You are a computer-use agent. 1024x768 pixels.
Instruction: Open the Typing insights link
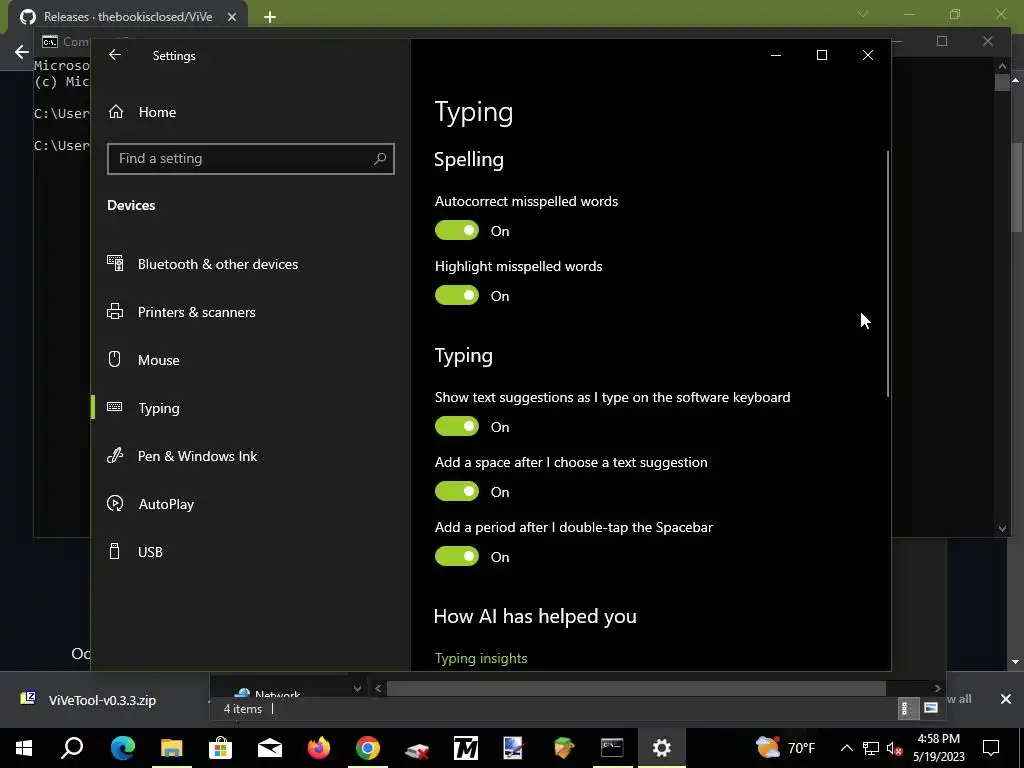481,658
